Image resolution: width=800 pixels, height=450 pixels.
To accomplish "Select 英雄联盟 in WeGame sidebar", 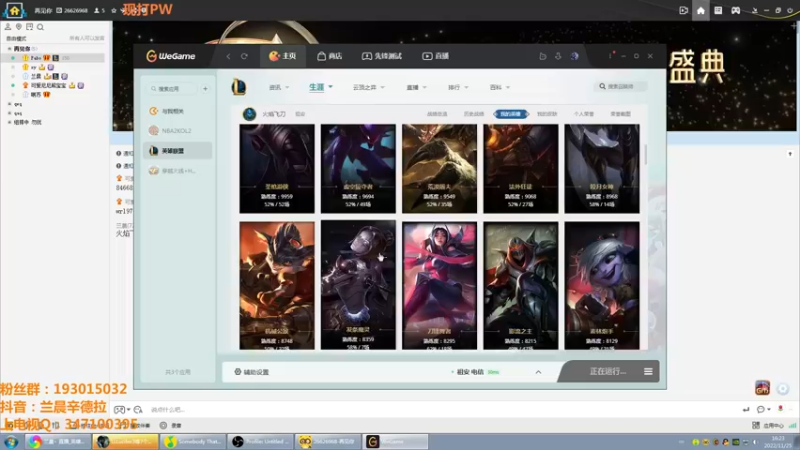I will click(178, 151).
